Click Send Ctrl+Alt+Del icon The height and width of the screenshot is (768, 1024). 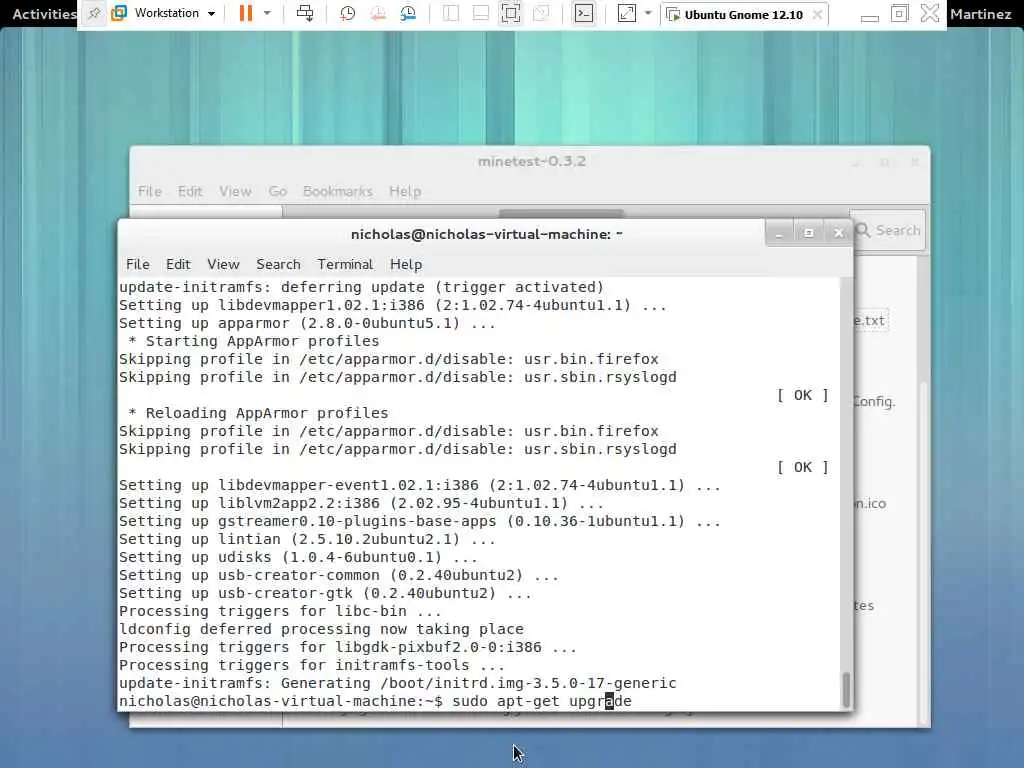click(x=305, y=13)
